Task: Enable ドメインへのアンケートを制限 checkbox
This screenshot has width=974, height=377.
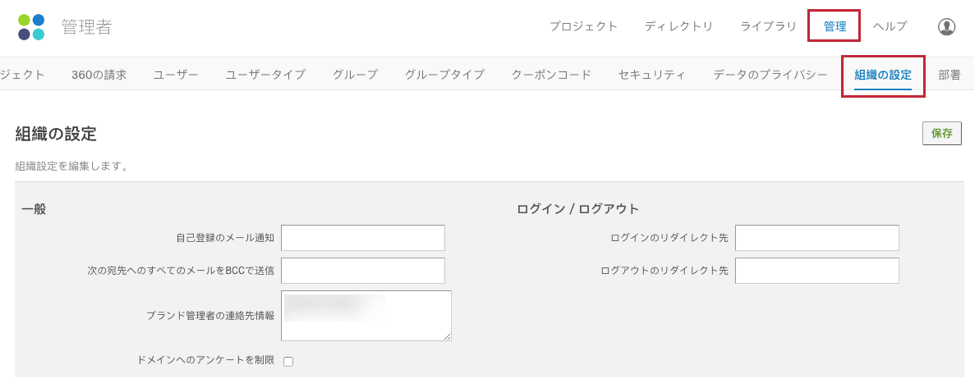Action: pyautogui.click(x=288, y=361)
